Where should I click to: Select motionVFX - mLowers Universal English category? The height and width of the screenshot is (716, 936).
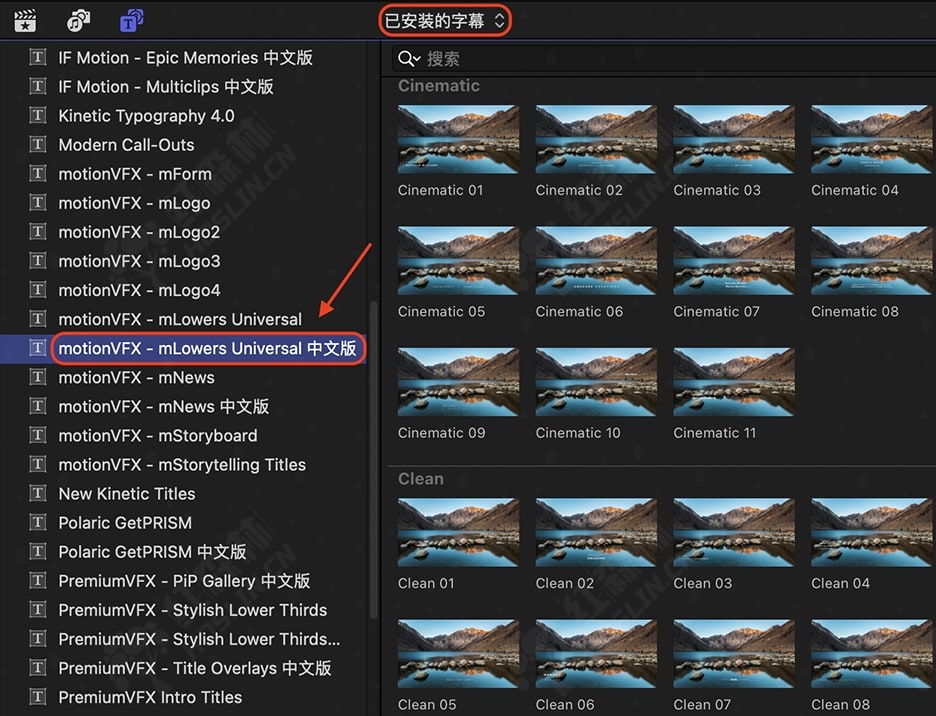(180, 319)
